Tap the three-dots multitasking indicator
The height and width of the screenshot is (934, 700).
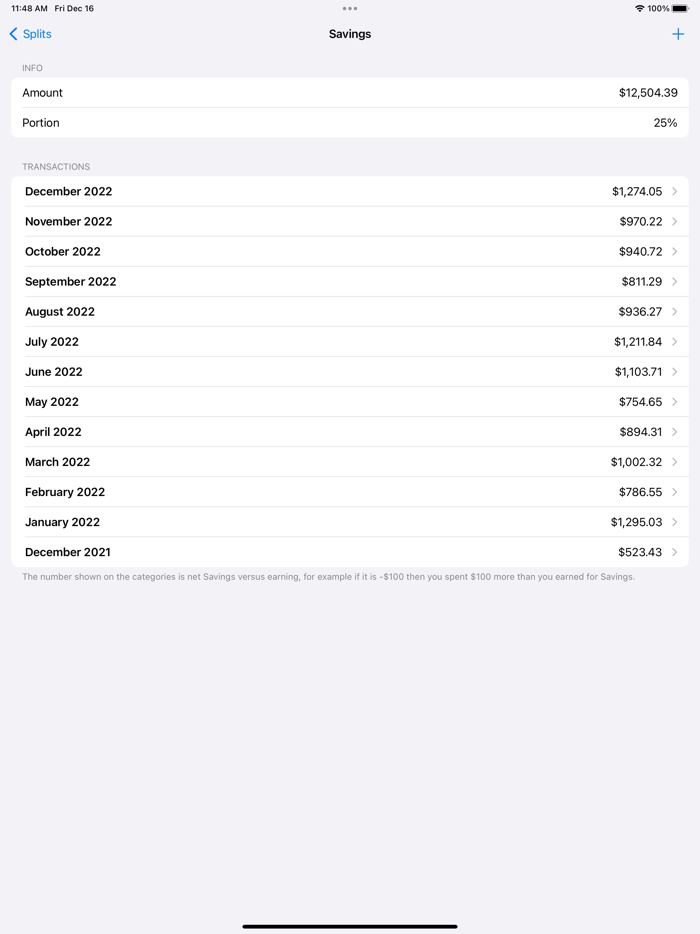click(x=349, y=8)
